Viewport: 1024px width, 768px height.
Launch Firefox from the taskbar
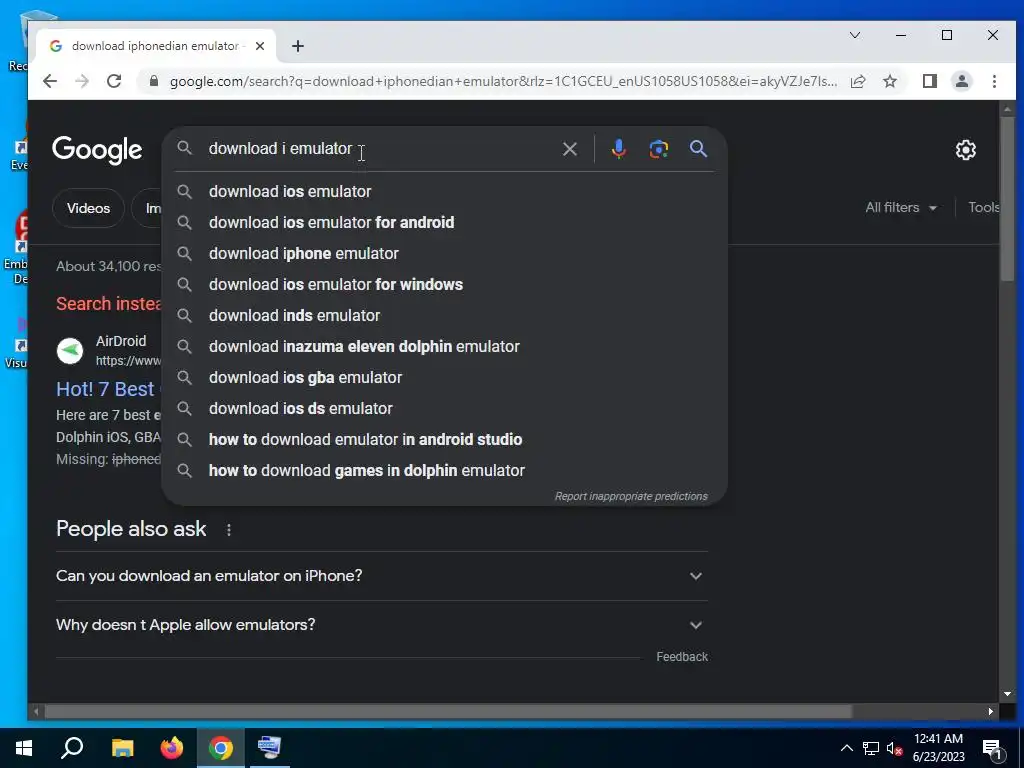pos(172,748)
